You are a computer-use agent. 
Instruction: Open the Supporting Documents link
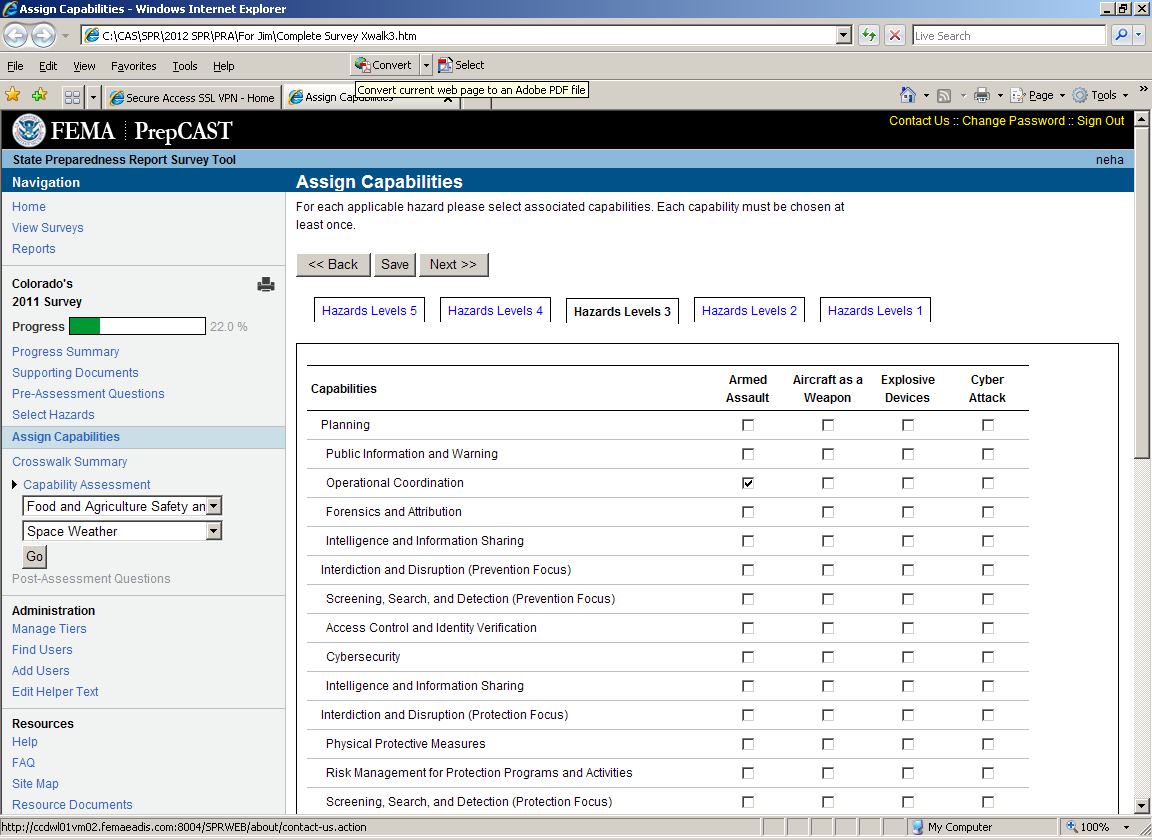click(75, 373)
